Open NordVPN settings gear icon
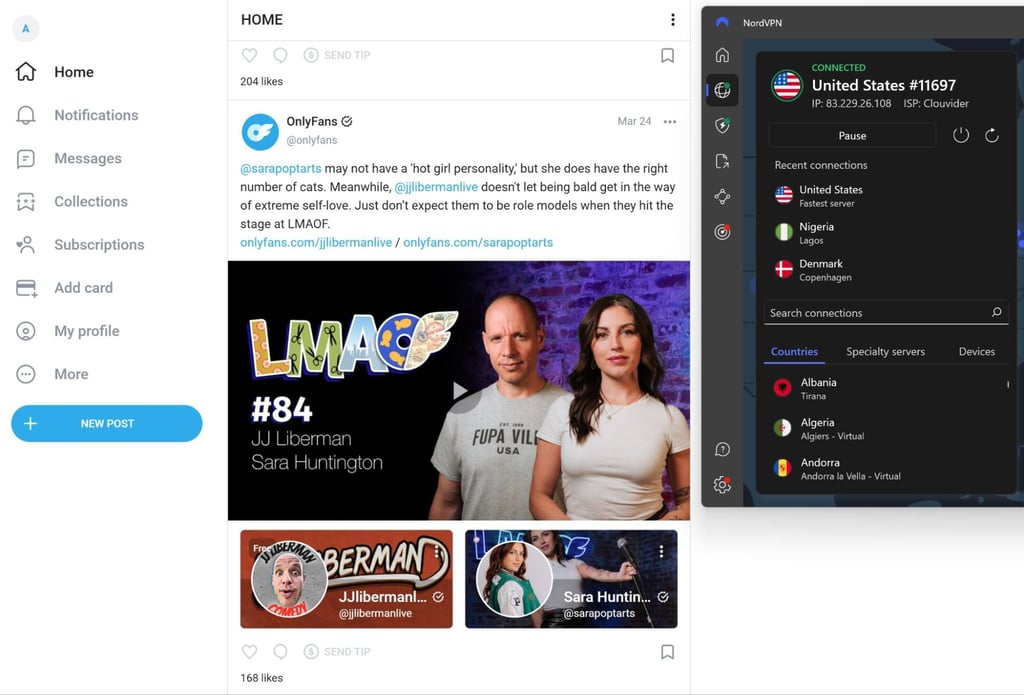 point(722,485)
